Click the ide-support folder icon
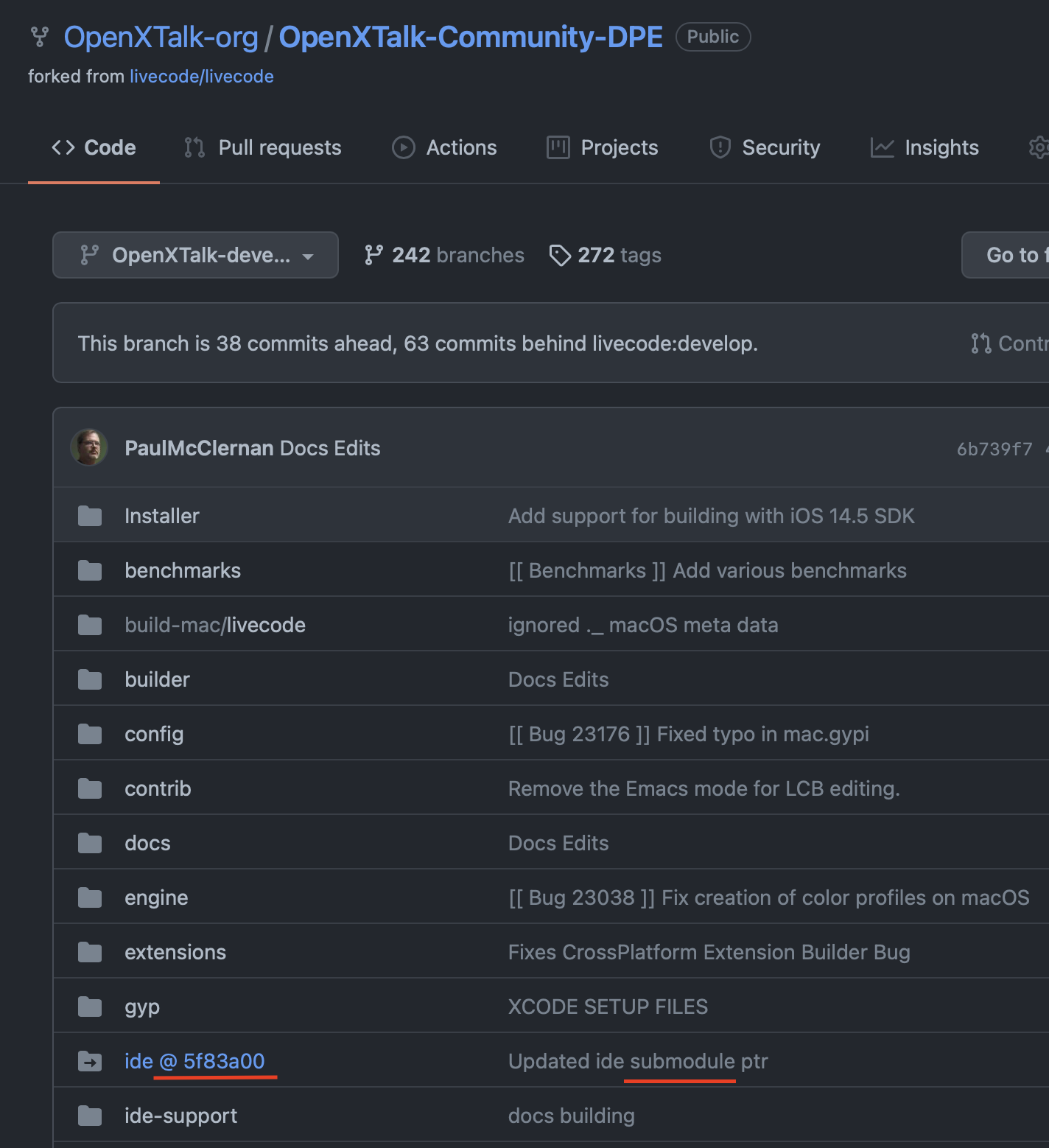The width and height of the screenshot is (1049, 1148). click(90, 1116)
